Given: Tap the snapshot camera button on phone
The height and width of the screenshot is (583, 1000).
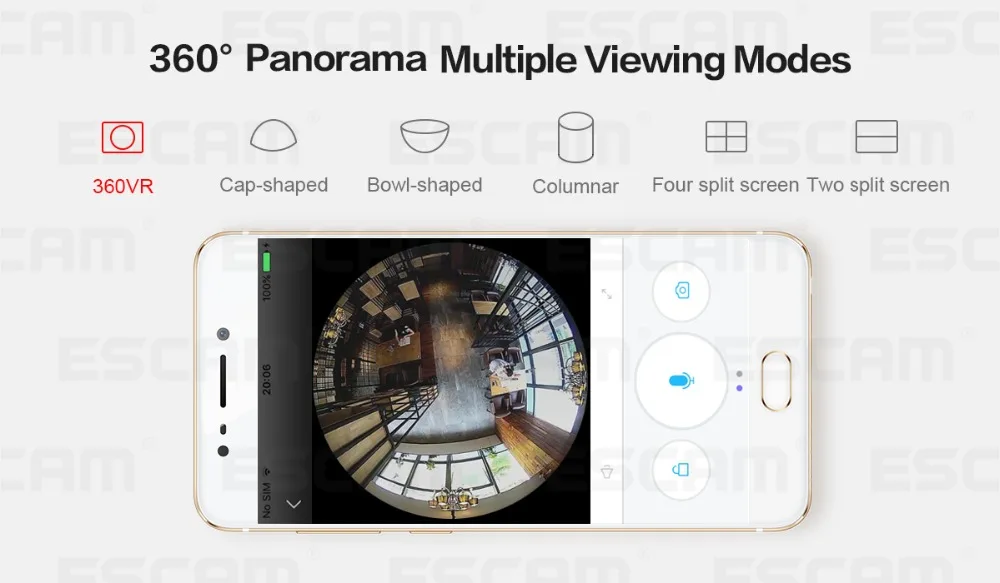Looking at the screenshot, I should click(681, 291).
